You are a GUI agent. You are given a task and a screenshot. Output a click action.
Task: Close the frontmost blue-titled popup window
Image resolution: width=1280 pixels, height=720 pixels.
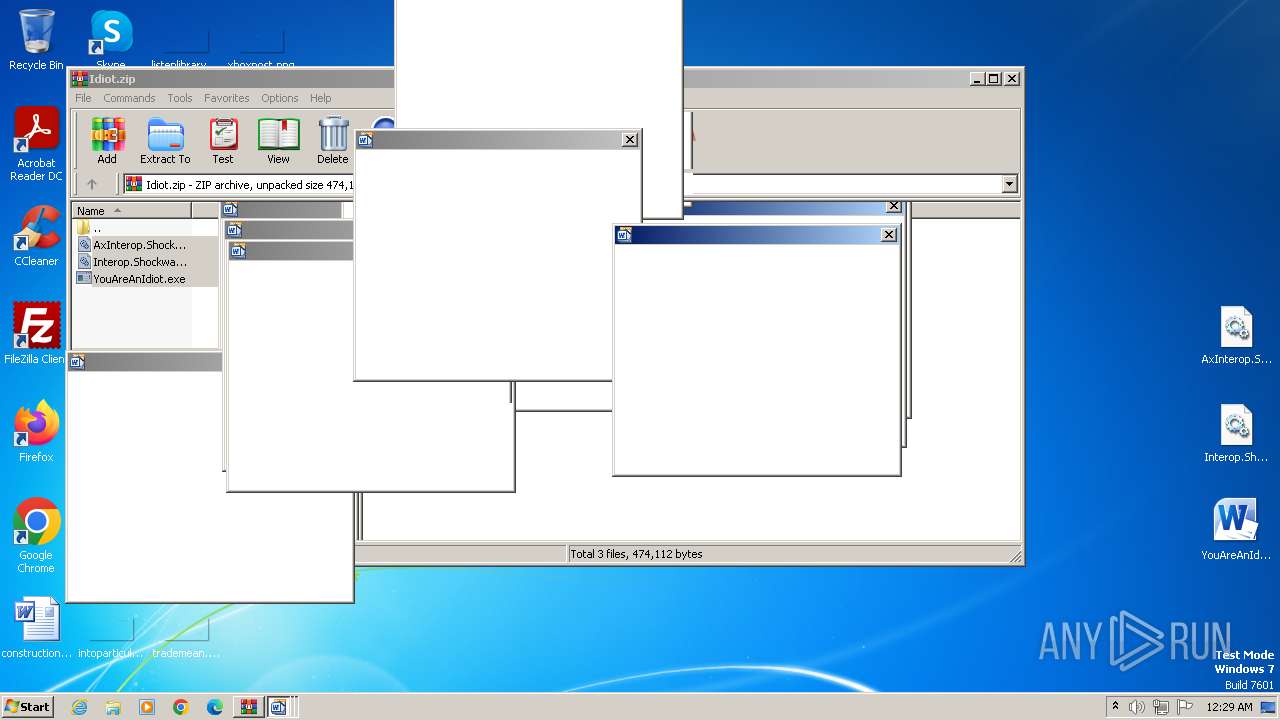click(888, 234)
